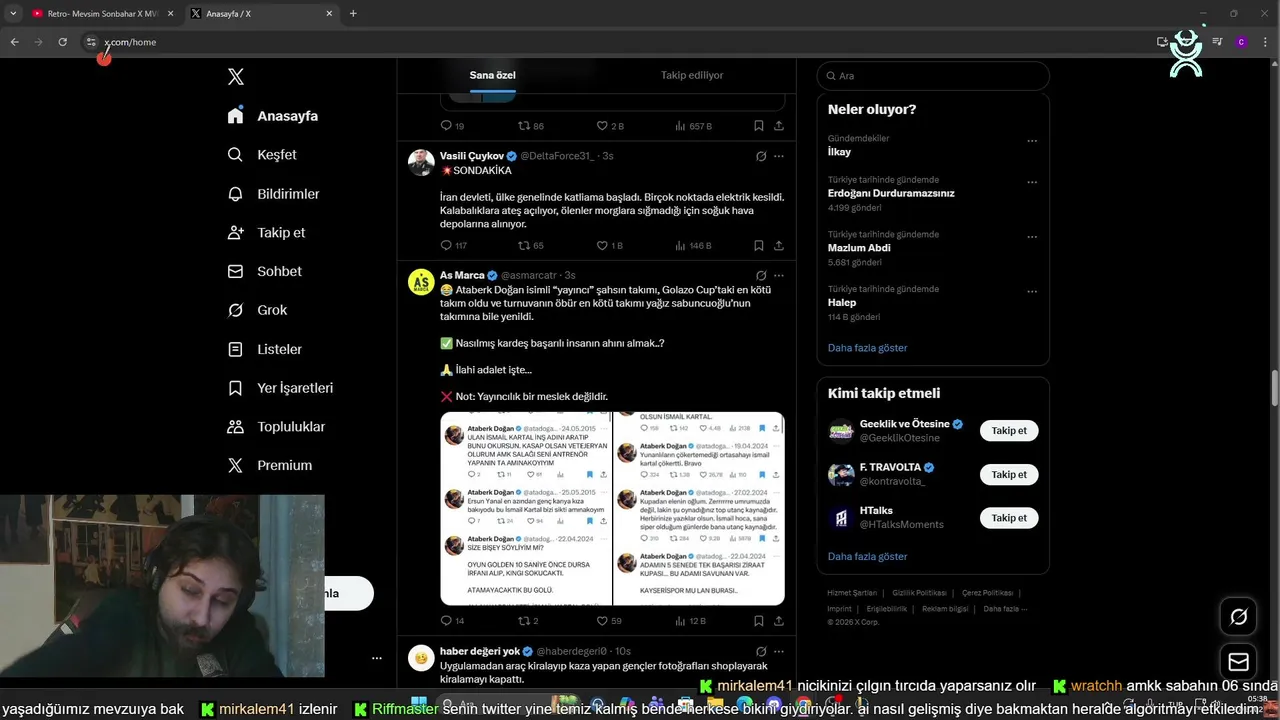Viewport: 1280px width, 720px height.
Task: Close the Anasayfa / X tab
Action: point(329,14)
